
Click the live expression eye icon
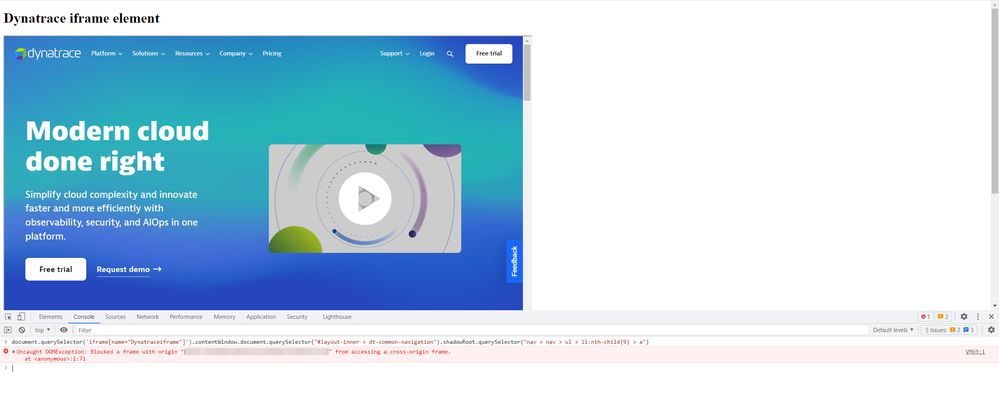pos(63,330)
